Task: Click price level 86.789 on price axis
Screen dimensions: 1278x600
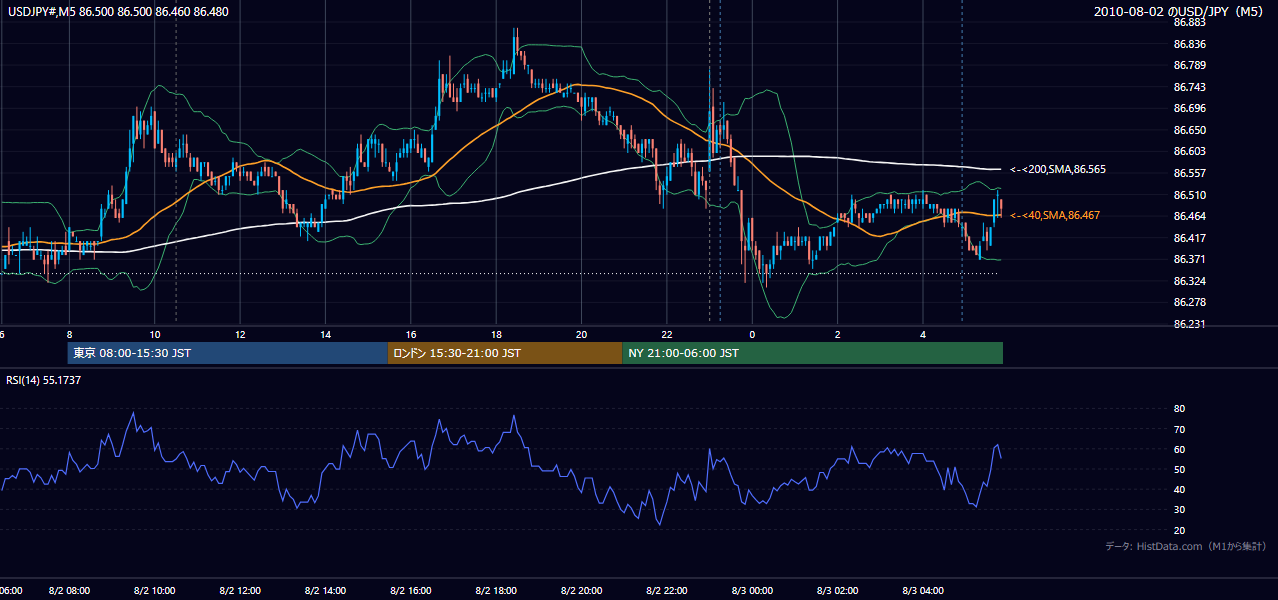Action: (x=1189, y=65)
